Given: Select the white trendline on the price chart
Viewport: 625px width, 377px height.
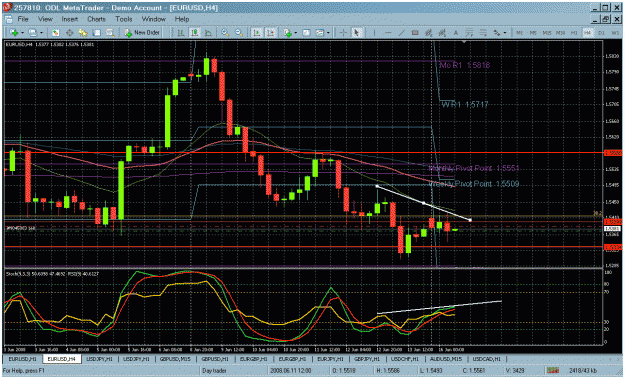Looking at the screenshot, I should click(423, 203).
